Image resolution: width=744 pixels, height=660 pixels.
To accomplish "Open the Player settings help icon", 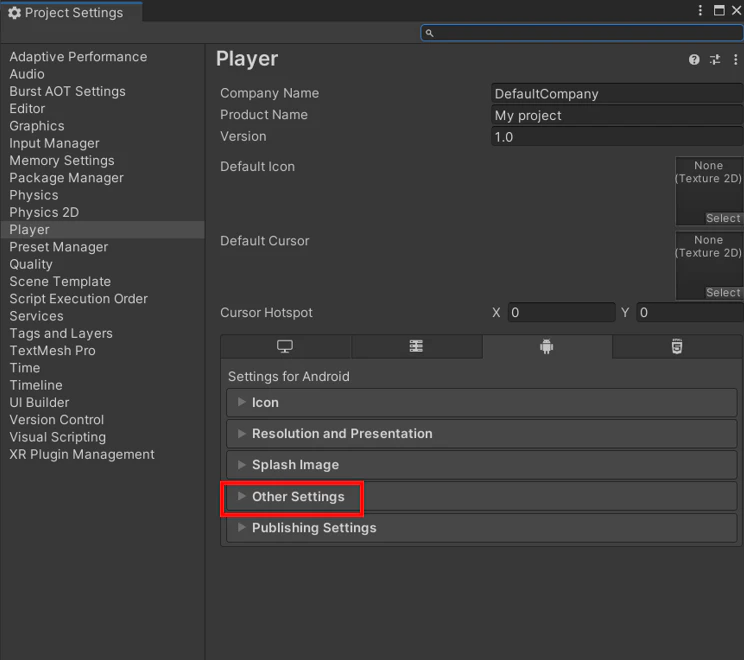I will 694,59.
